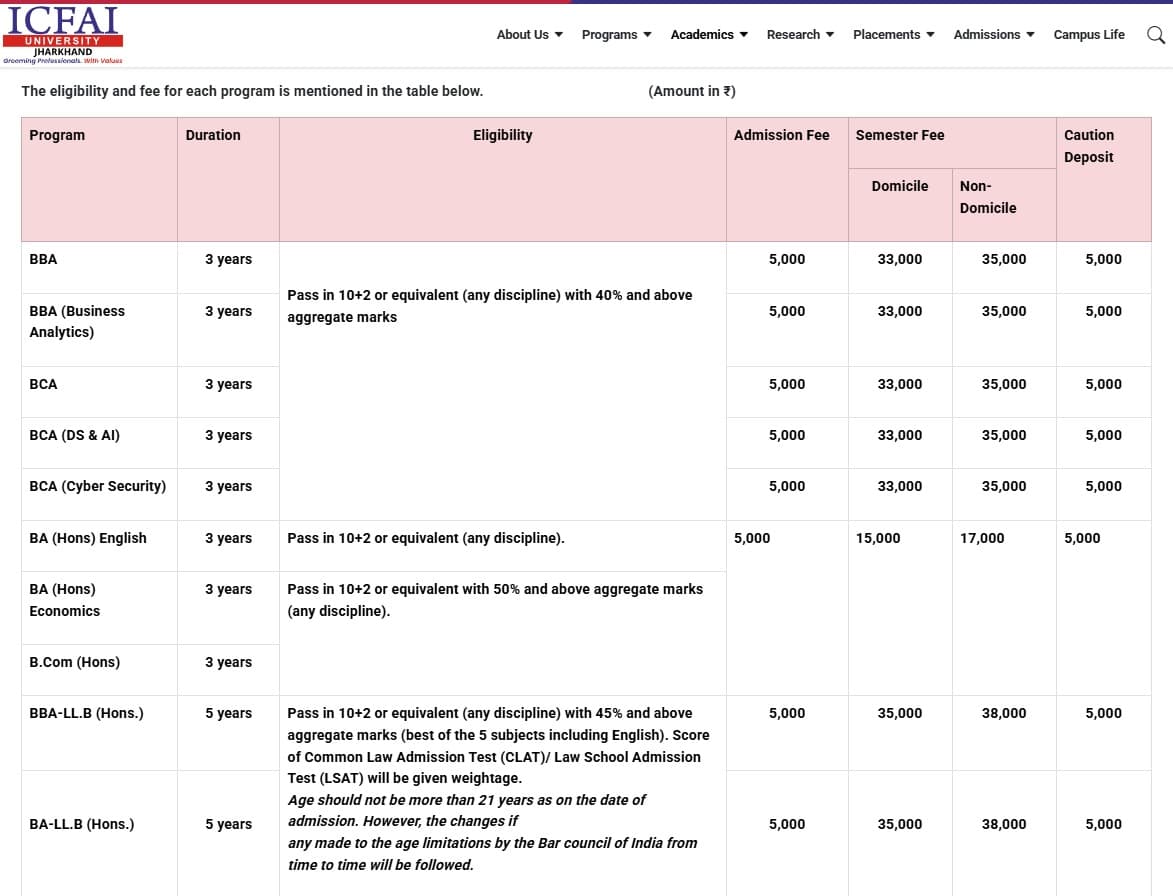The width and height of the screenshot is (1173, 896).
Task: Expand the Programs dropdown menu
Action: pyautogui.click(x=616, y=35)
